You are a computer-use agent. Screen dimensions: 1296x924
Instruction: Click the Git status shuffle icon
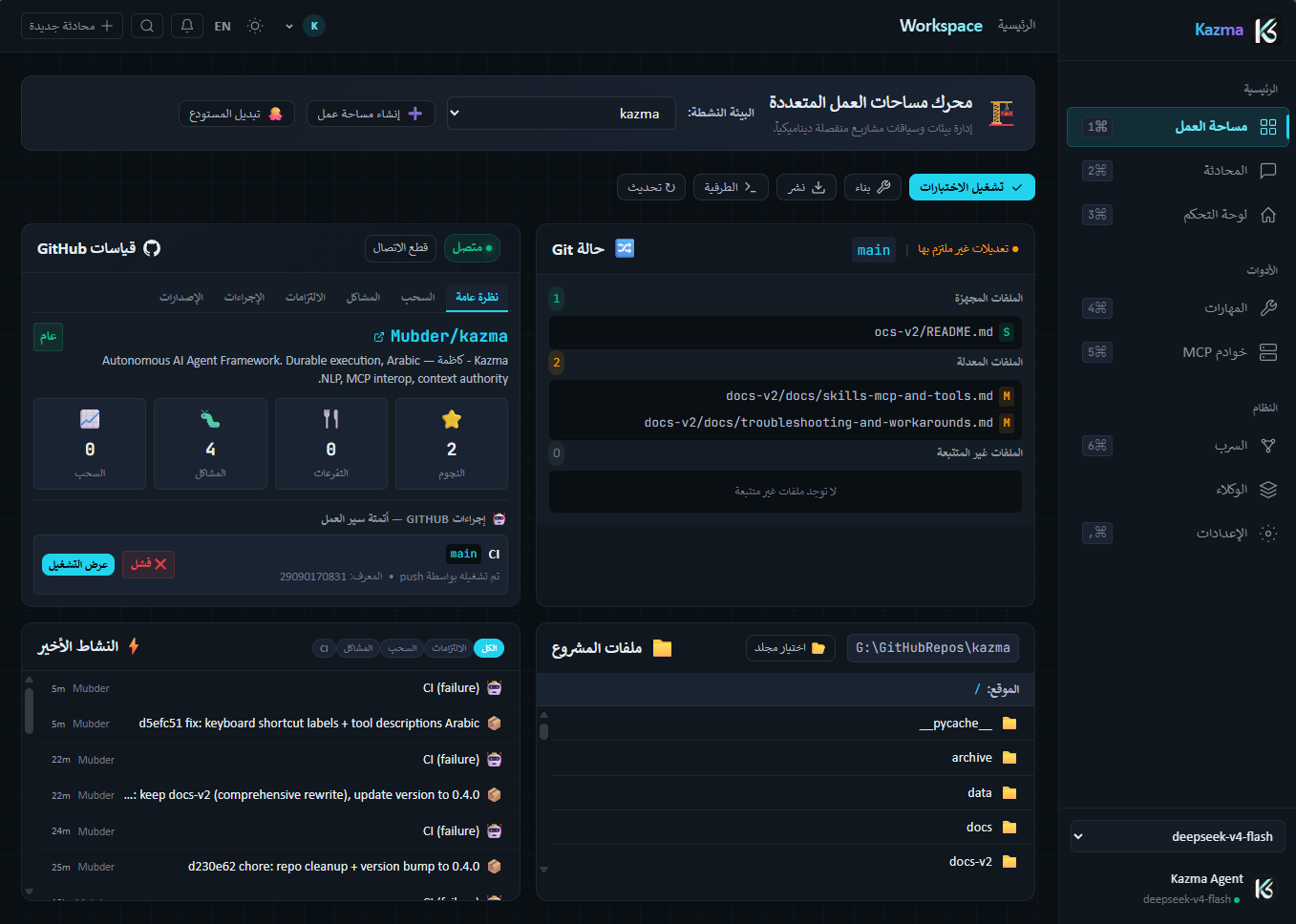pos(625,248)
